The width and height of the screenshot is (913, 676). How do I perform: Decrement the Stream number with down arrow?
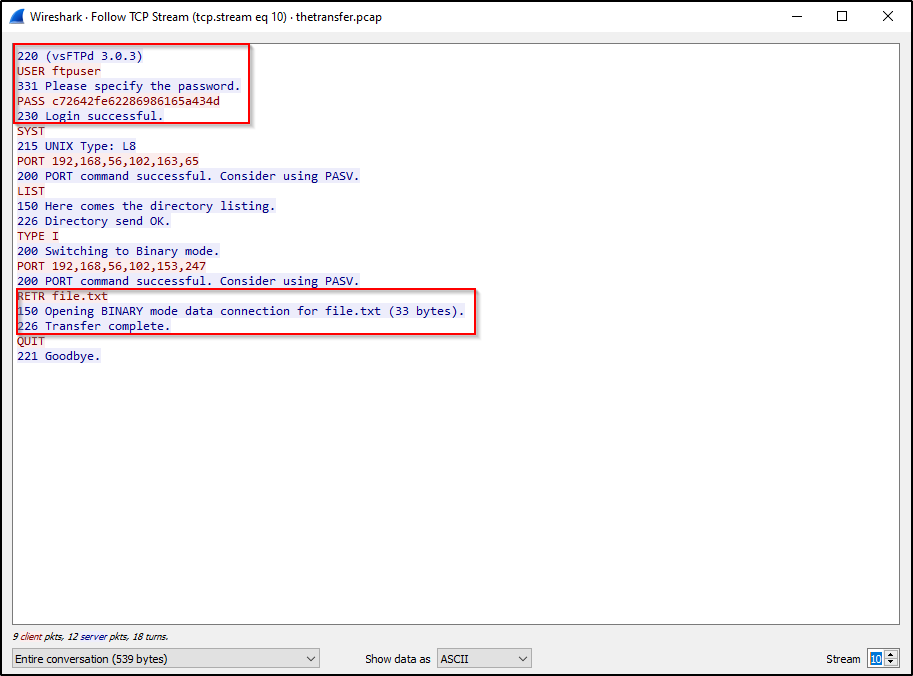(x=892, y=663)
